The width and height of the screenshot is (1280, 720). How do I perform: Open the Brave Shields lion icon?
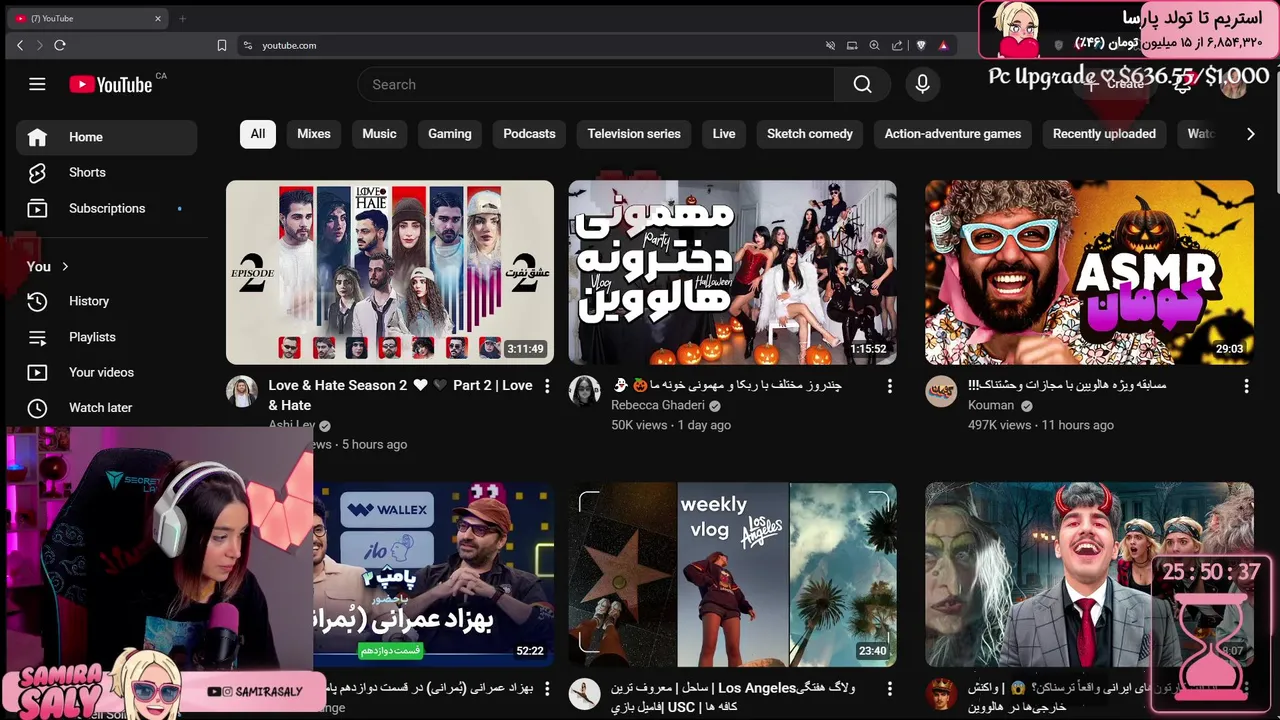[921, 45]
